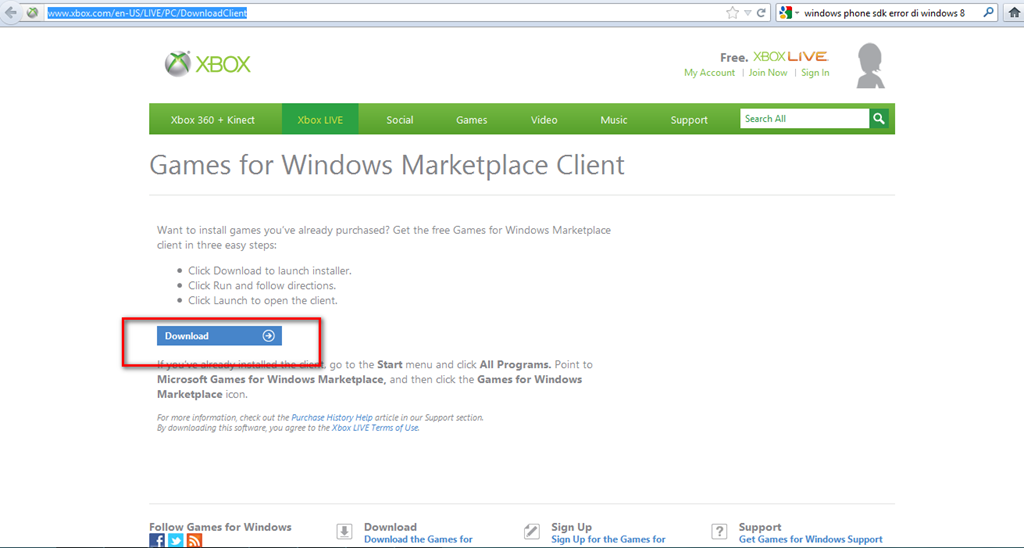The height and width of the screenshot is (548, 1024).
Task: Open the Facebook follow icon
Action: (157, 540)
